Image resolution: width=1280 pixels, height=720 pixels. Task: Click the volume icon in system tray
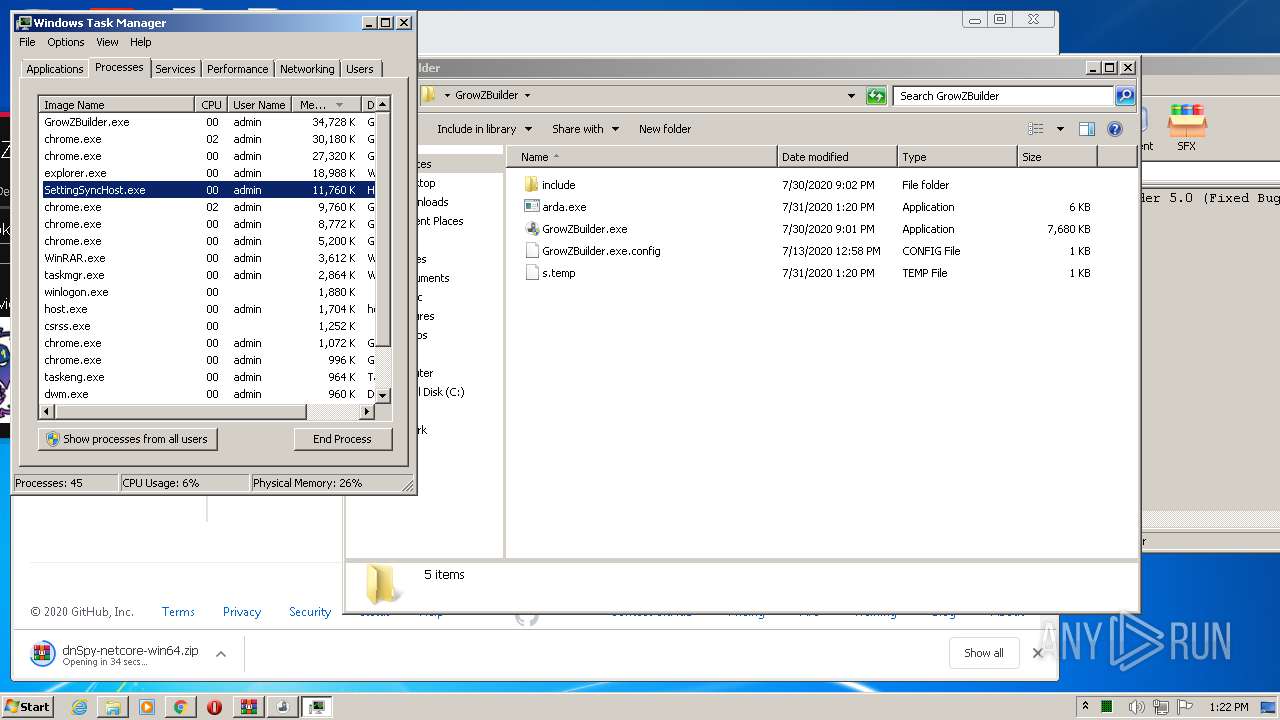pyautogui.click(x=1135, y=707)
